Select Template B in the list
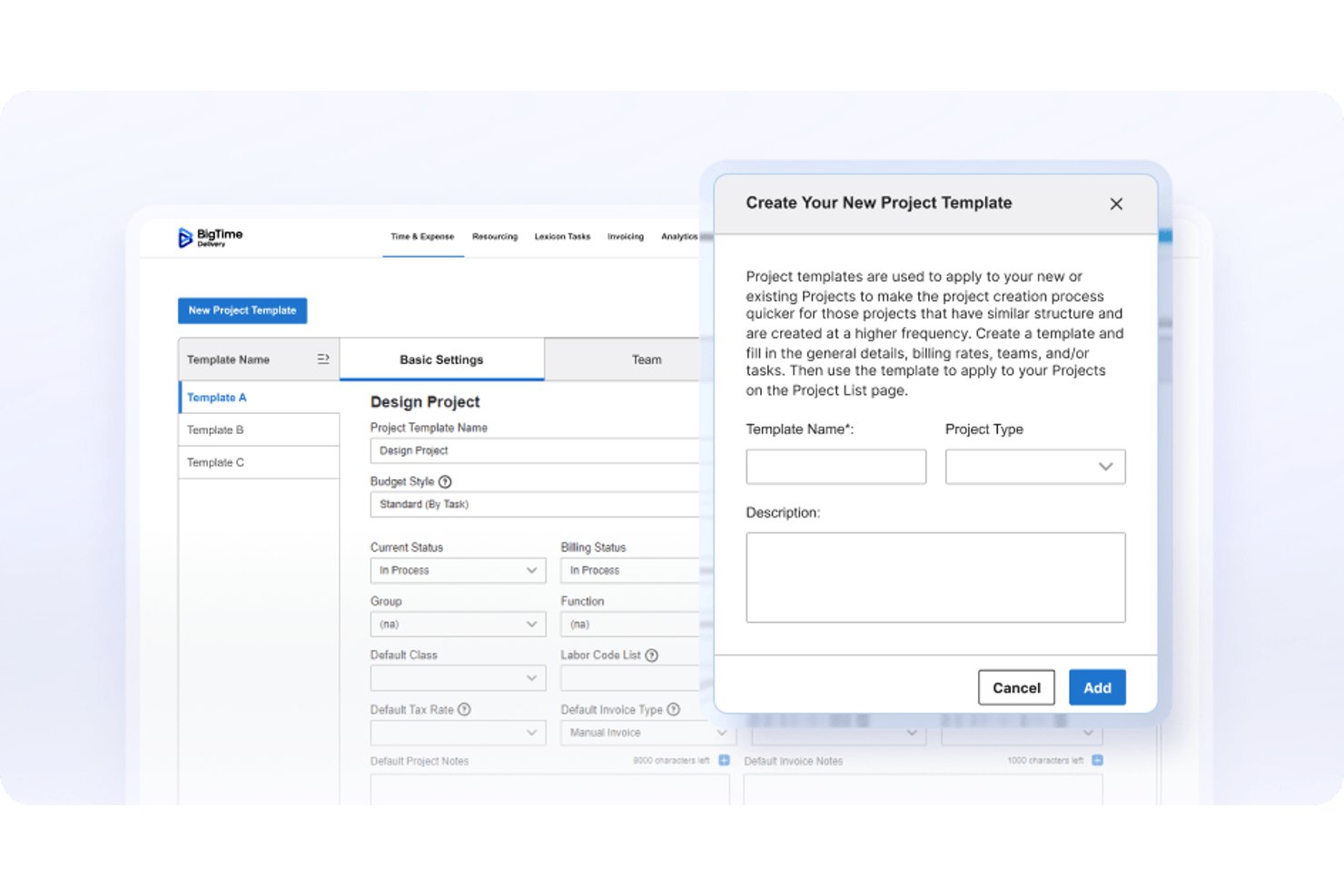The image size is (1344, 896). (x=259, y=430)
